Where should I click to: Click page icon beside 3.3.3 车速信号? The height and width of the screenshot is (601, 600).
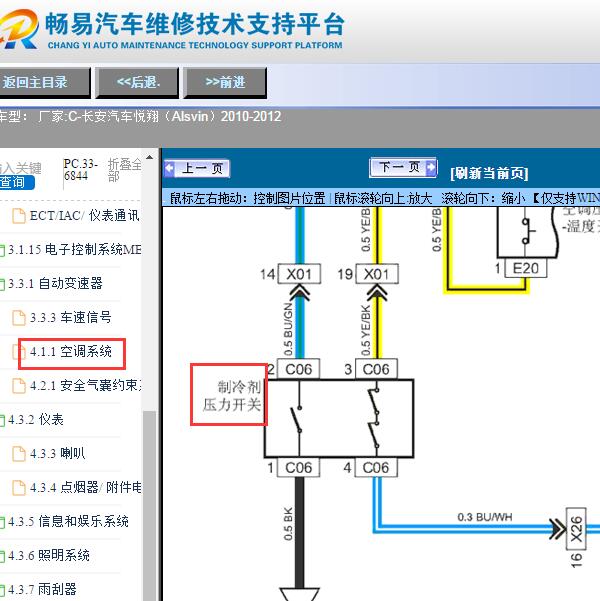19,318
